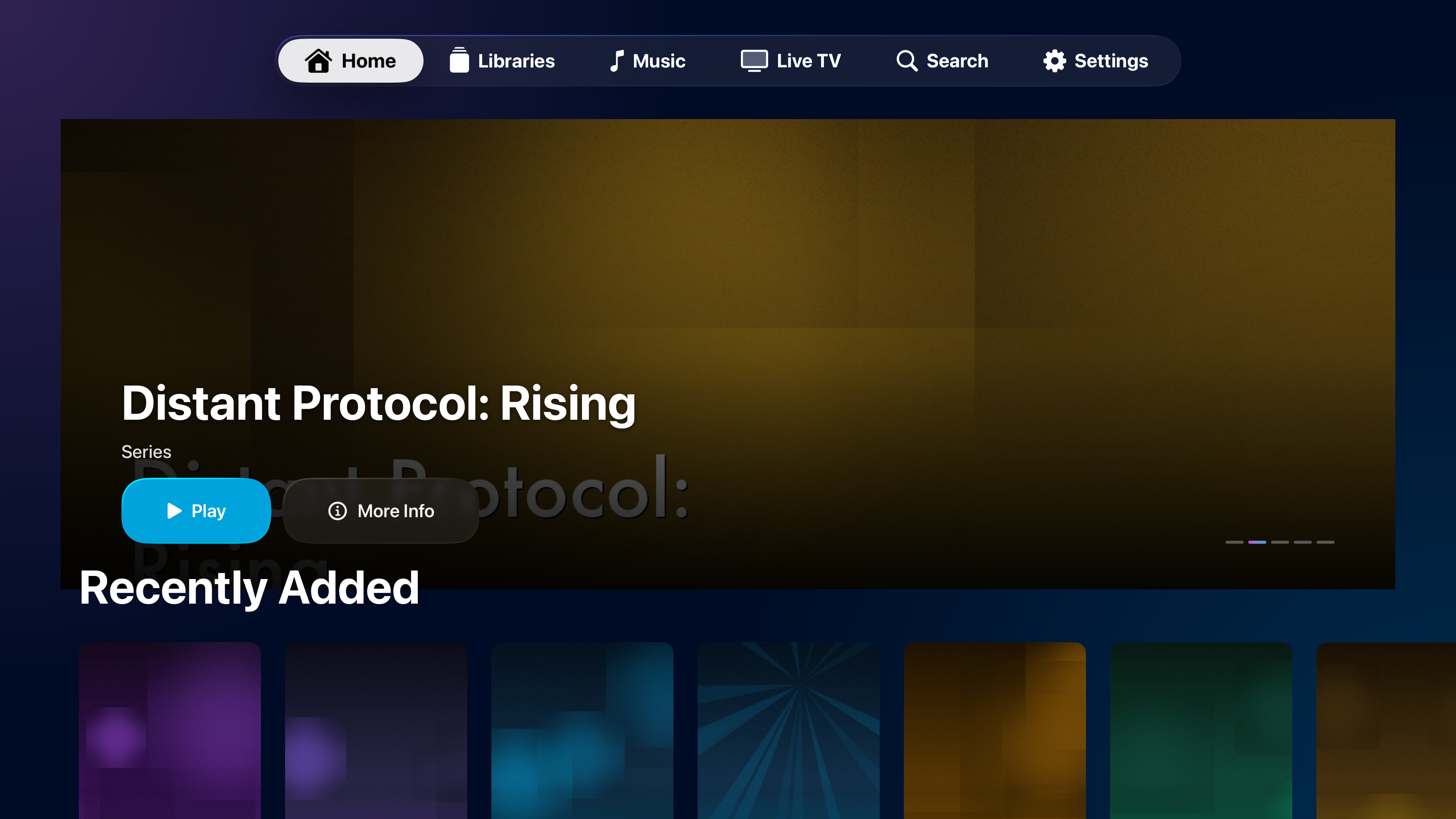Image resolution: width=1456 pixels, height=819 pixels.
Task: Open the first purple Recently Added poster
Action: point(169,730)
